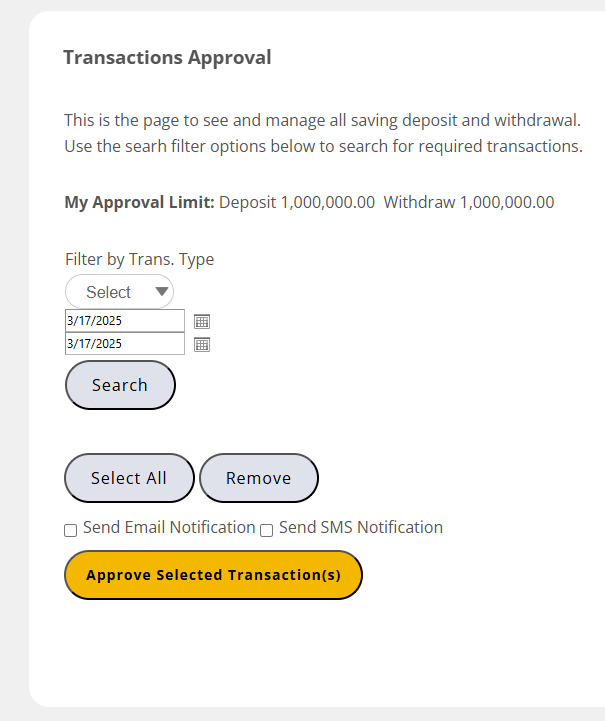
Task: Click the Remove button
Action: (x=258, y=478)
